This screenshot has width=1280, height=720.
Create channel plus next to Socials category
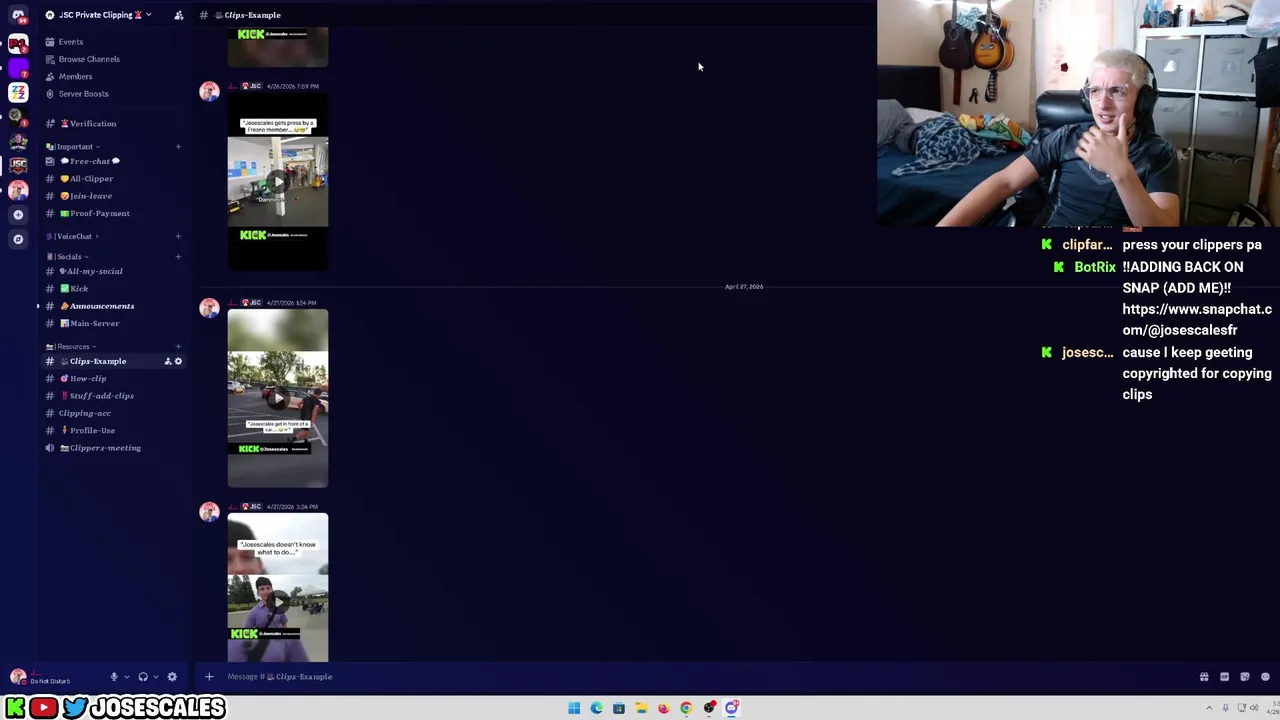[x=178, y=257]
